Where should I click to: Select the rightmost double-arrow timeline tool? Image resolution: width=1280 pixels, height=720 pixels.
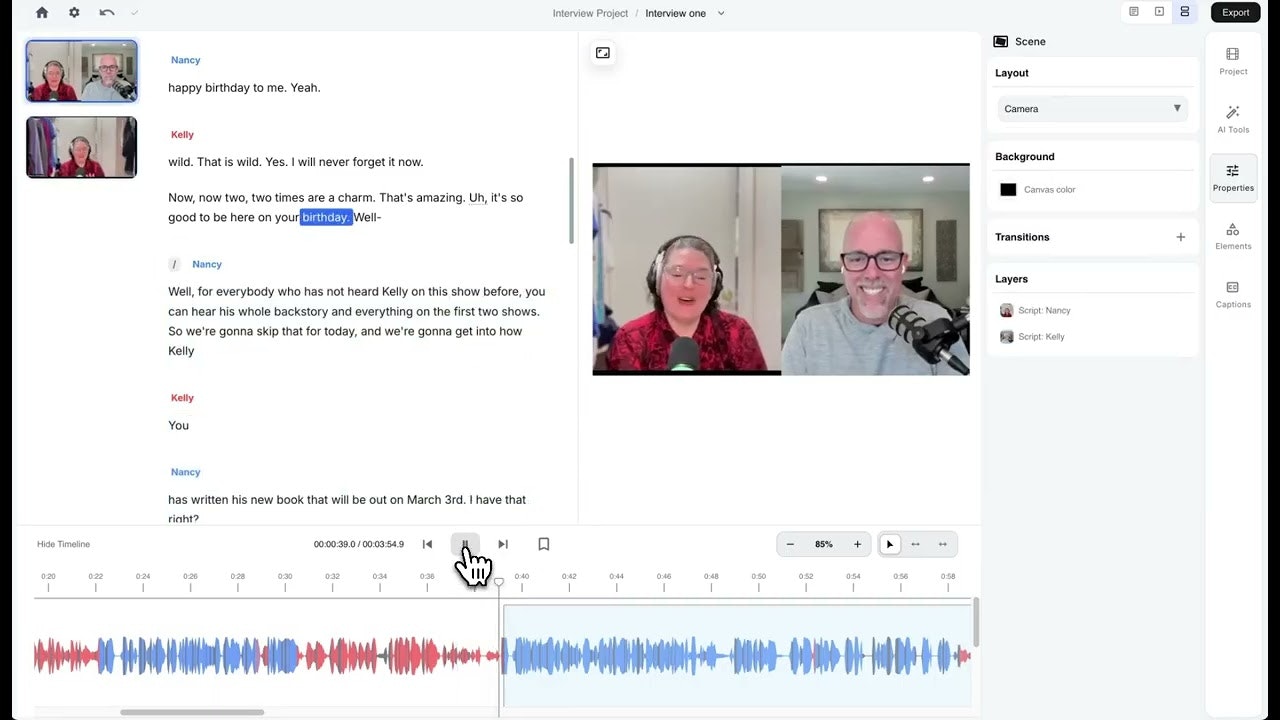[x=942, y=544]
